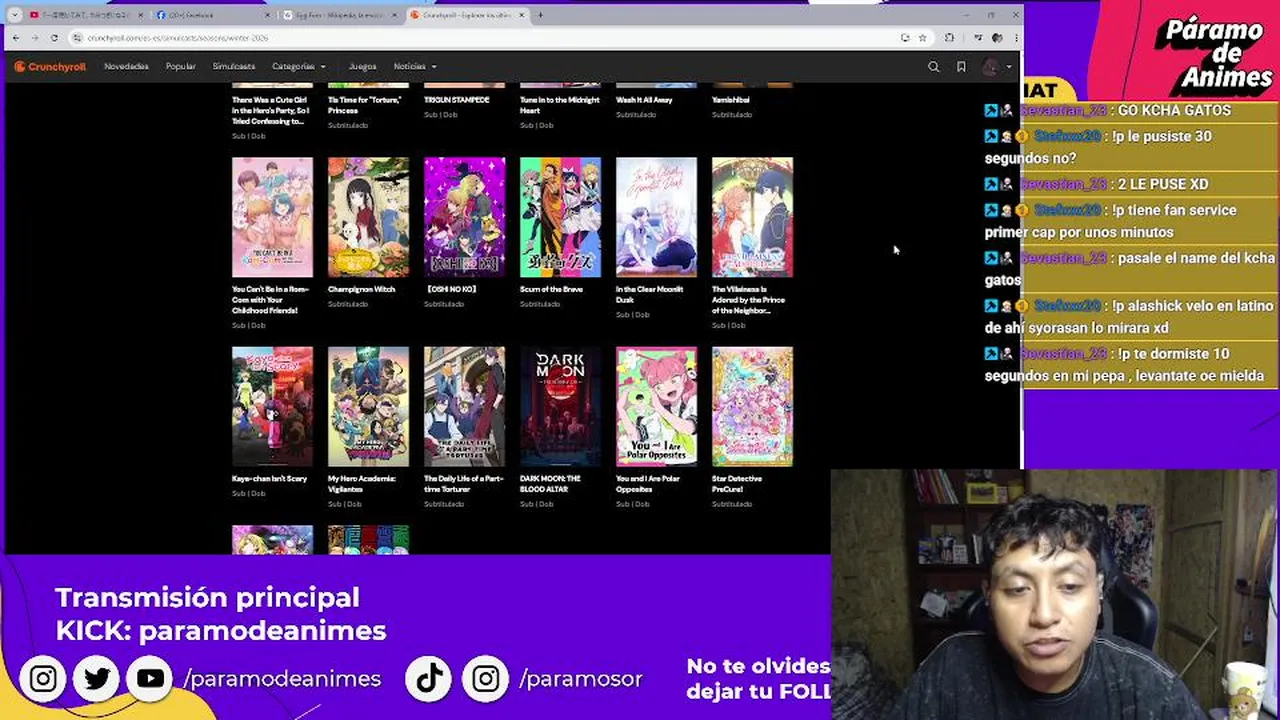Click the Champignon Witch title link
The width and height of the screenshot is (1280, 720).
[361, 289]
